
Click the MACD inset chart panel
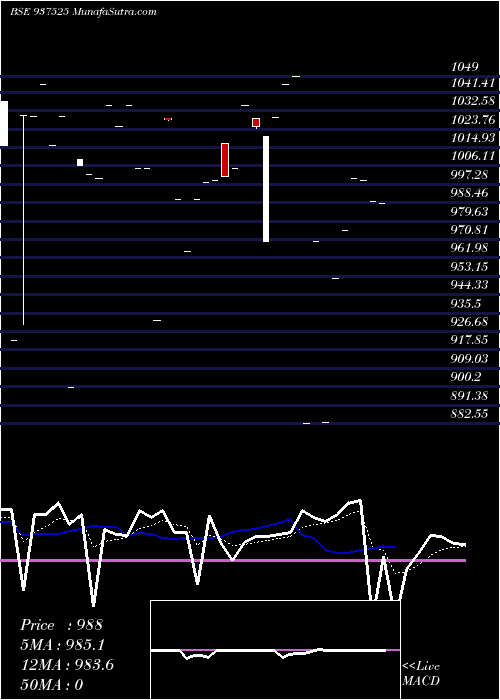coord(275,650)
